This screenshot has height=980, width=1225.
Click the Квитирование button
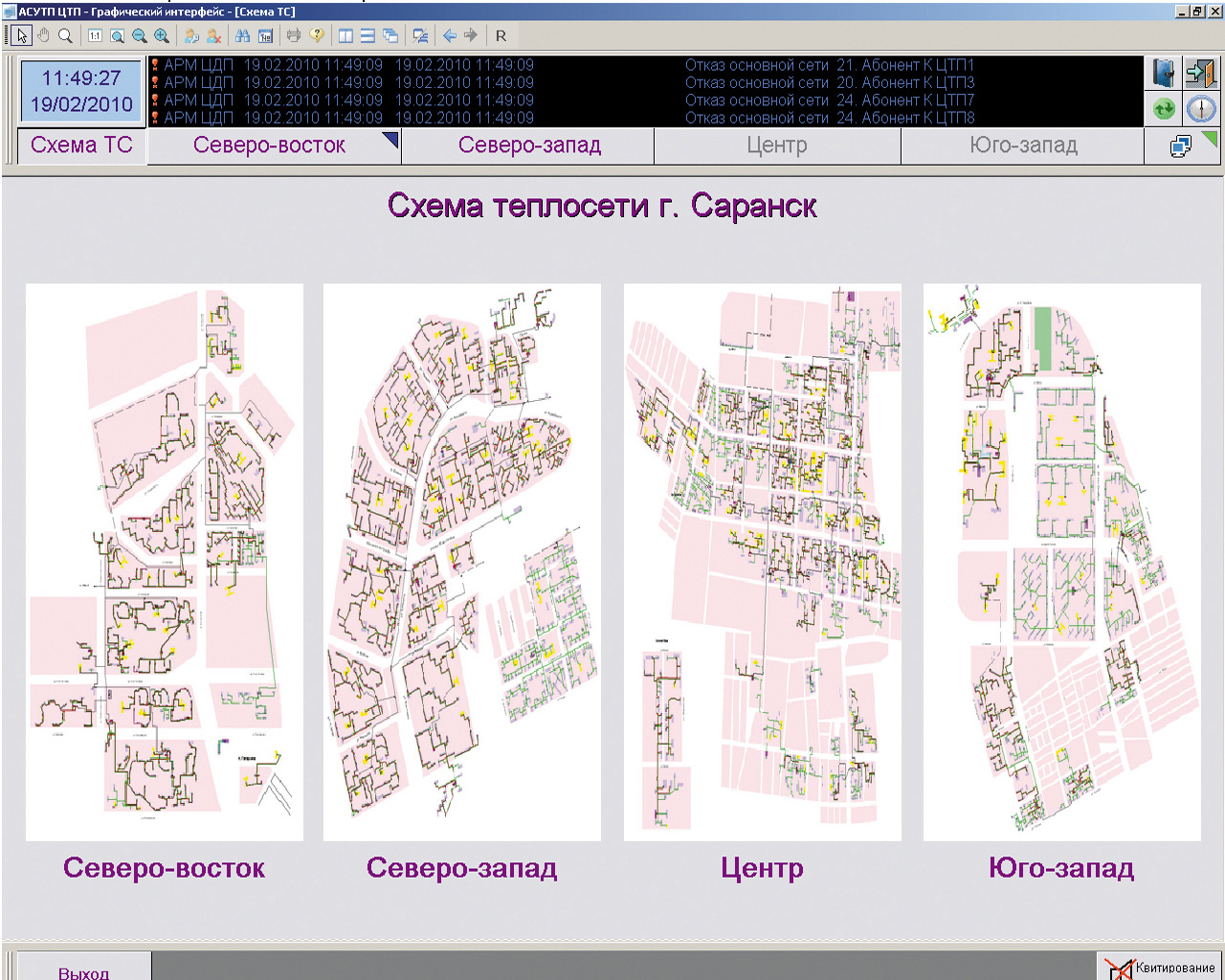click(x=1160, y=968)
